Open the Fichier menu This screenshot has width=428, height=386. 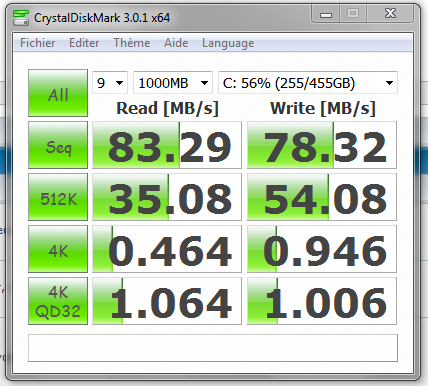point(37,43)
